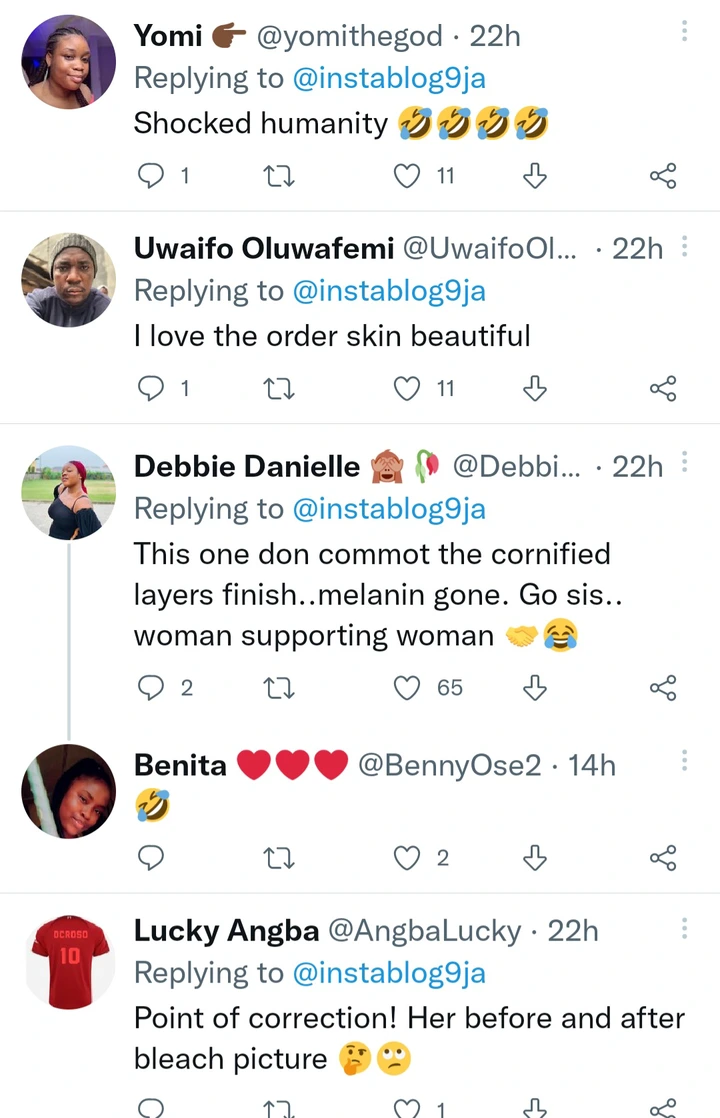Viewport: 720px width, 1118px height.
Task: Reply to Yomi's tweet
Action: tap(149, 176)
